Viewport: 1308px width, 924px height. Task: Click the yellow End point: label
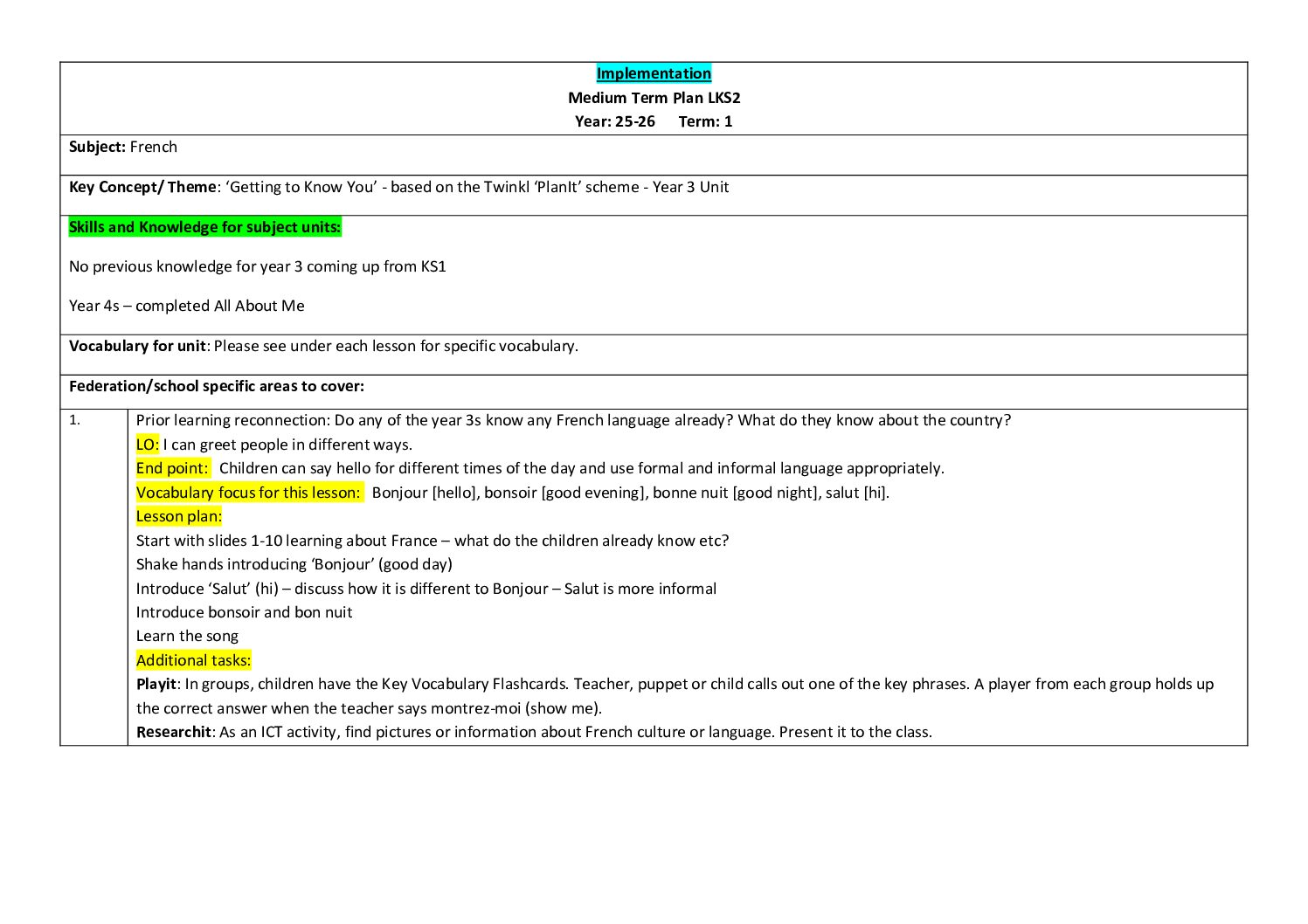coord(172,468)
